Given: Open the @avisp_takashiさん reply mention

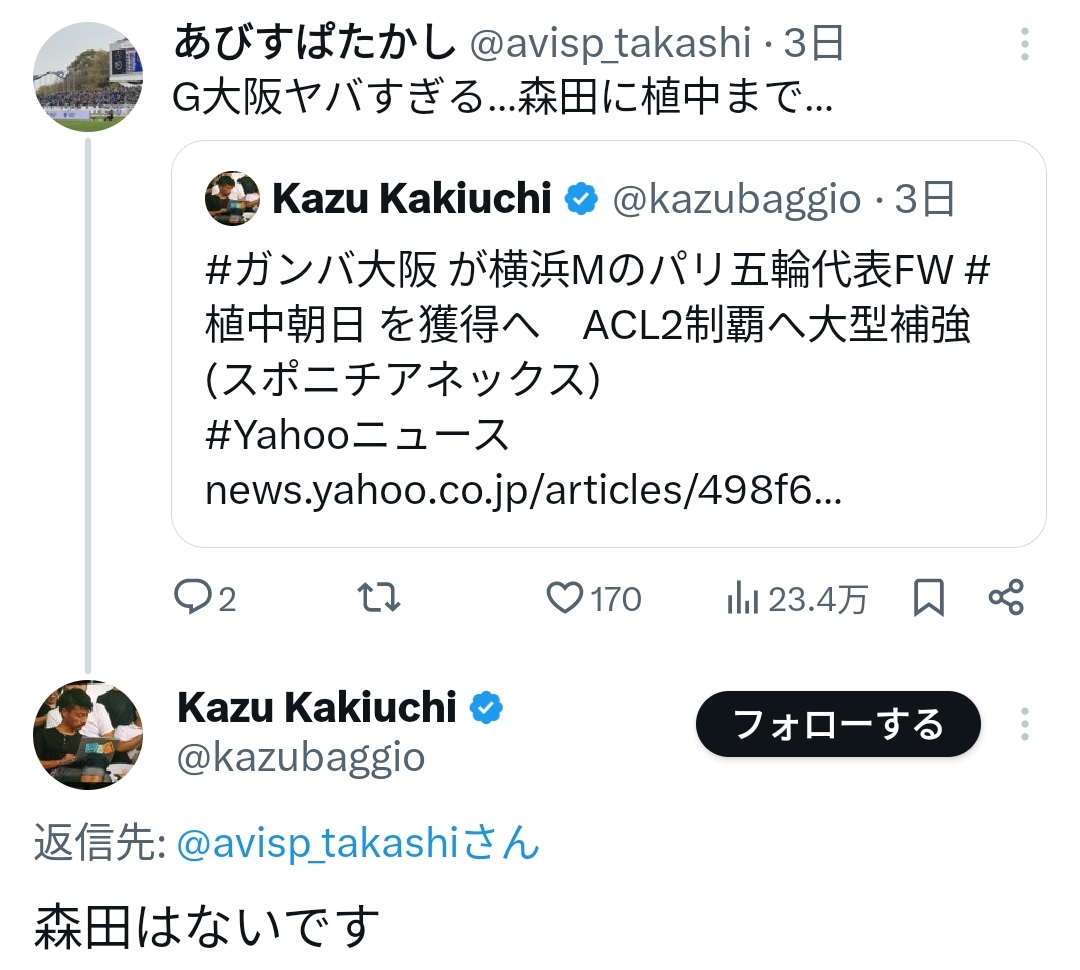Looking at the screenshot, I should tap(357, 844).
